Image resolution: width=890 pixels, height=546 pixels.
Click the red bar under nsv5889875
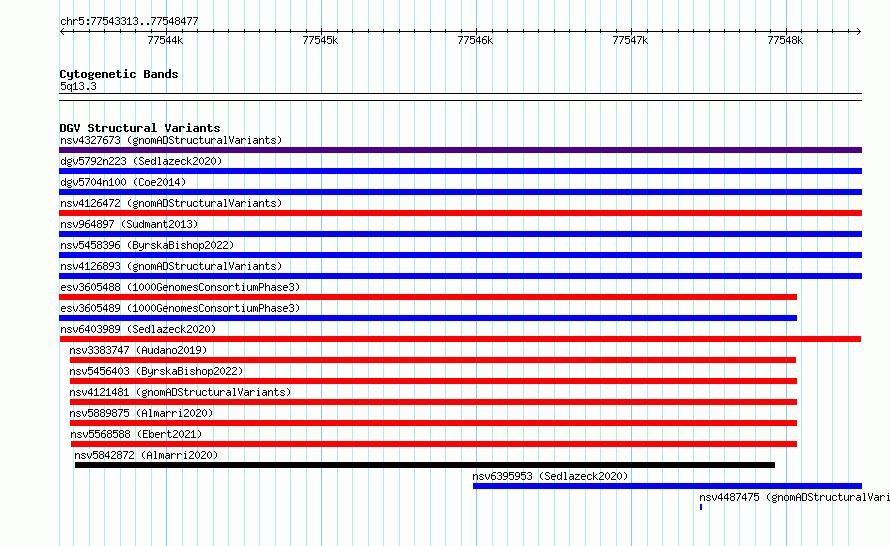pos(433,423)
